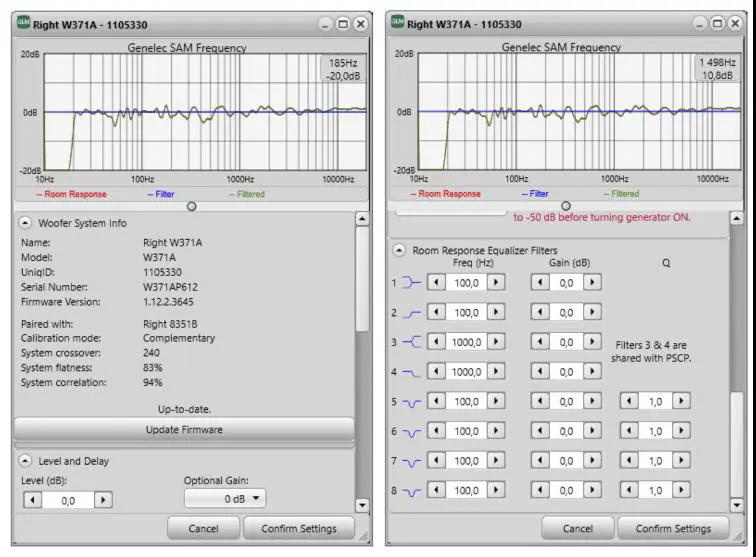This screenshot has height=557, width=756.
Task: Click Room Response legend in left graph
Action: [71, 194]
